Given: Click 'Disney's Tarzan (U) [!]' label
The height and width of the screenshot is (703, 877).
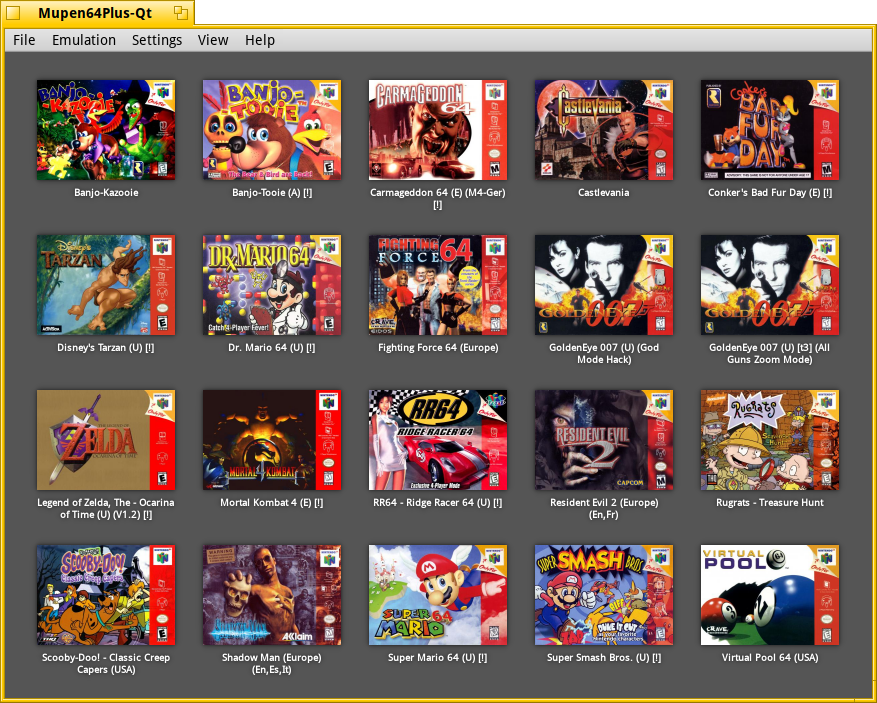Looking at the screenshot, I should tap(106, 347).
